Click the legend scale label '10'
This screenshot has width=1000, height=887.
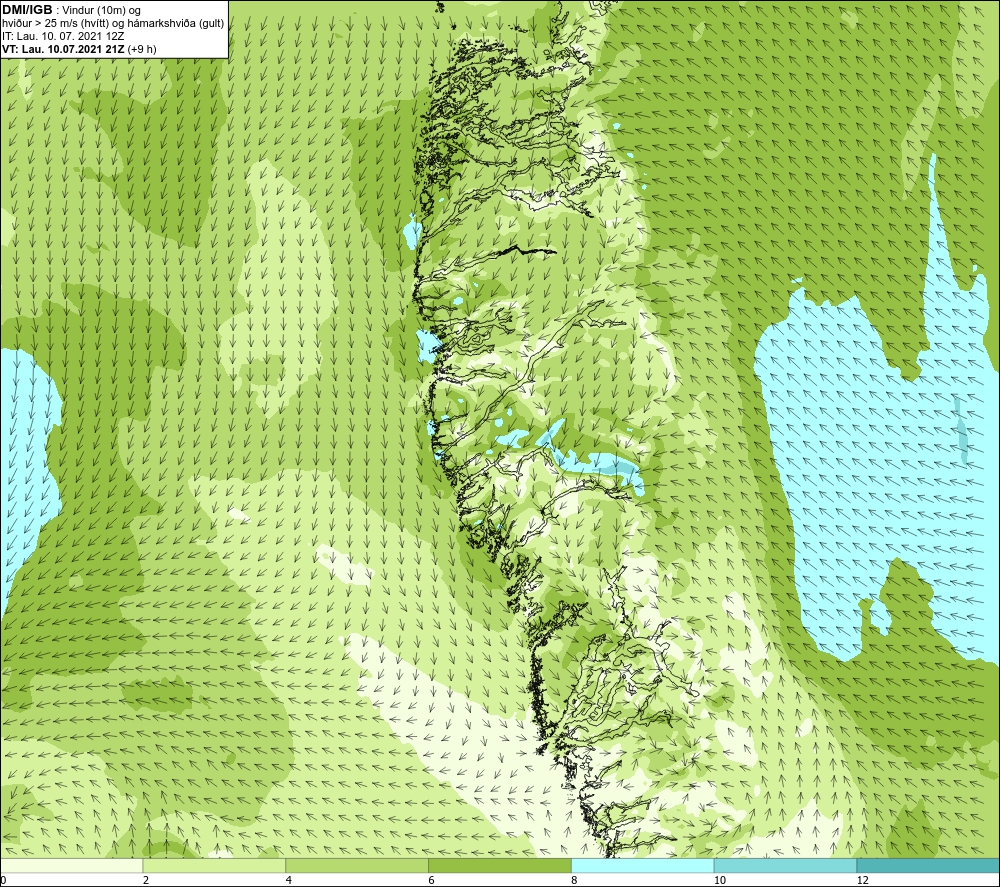tap(720, 881)
